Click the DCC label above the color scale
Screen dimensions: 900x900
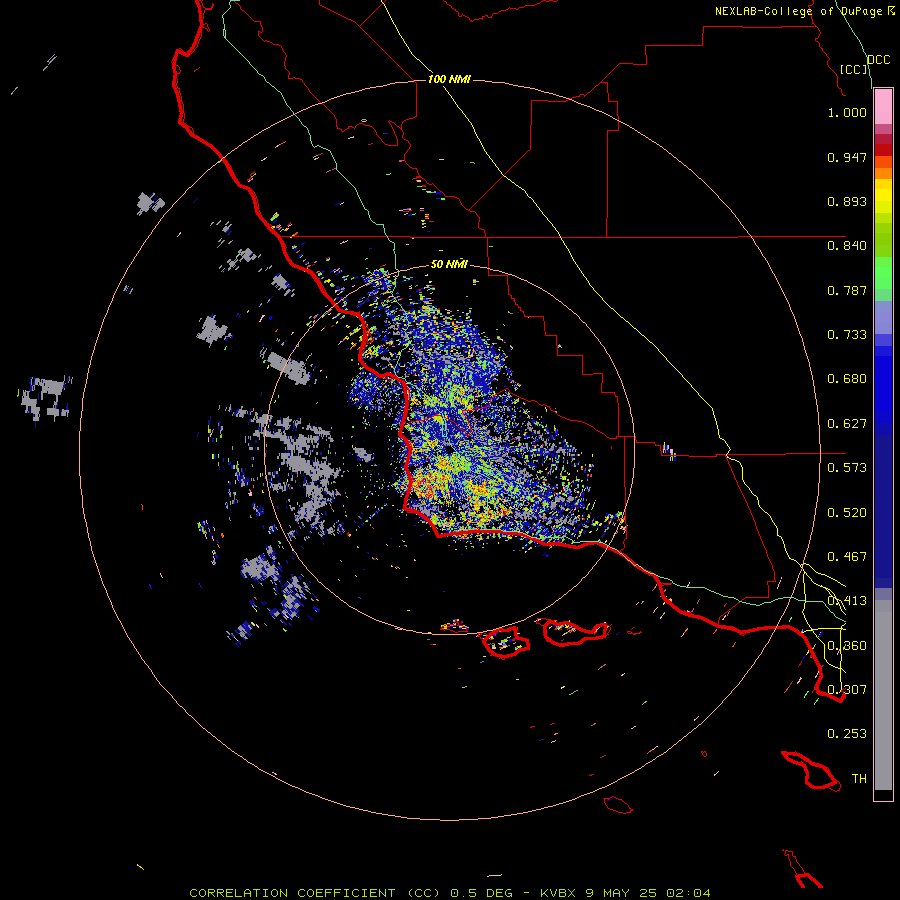coord(878,60)
